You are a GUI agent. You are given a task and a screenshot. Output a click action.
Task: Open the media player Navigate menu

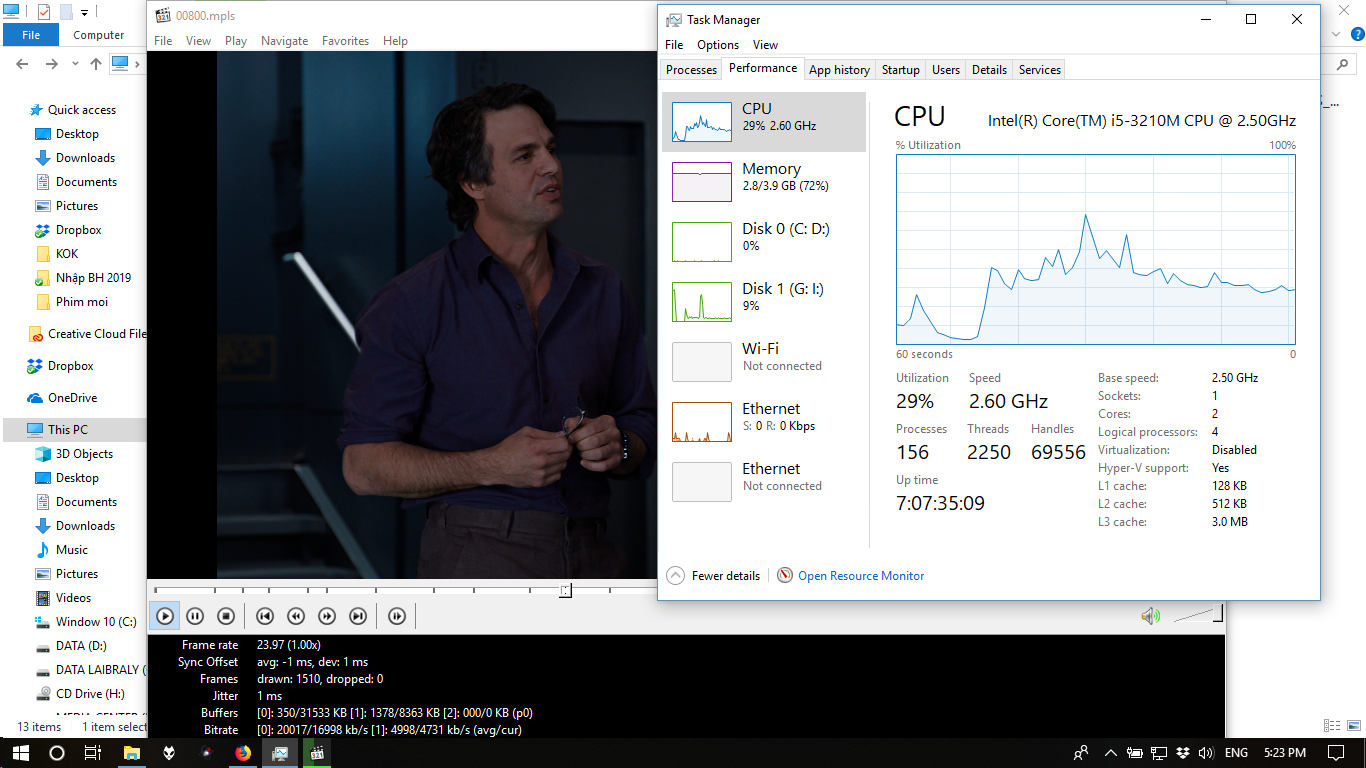click(x=284, y=41)
